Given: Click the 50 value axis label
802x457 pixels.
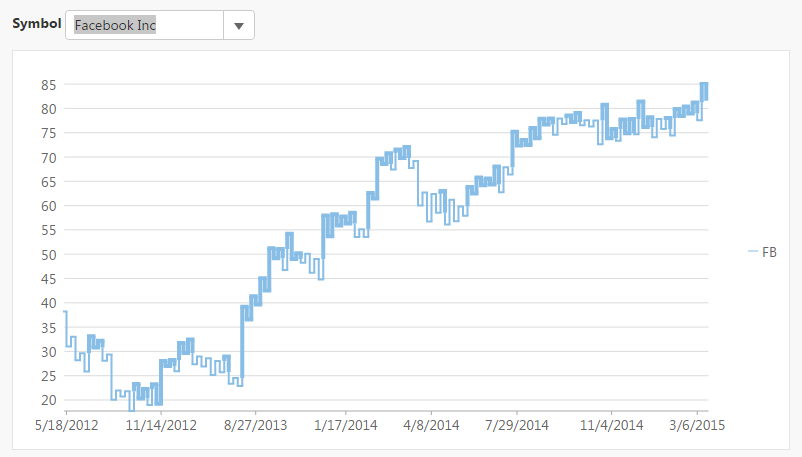Looking at the screenshot, I should [49, 255].
